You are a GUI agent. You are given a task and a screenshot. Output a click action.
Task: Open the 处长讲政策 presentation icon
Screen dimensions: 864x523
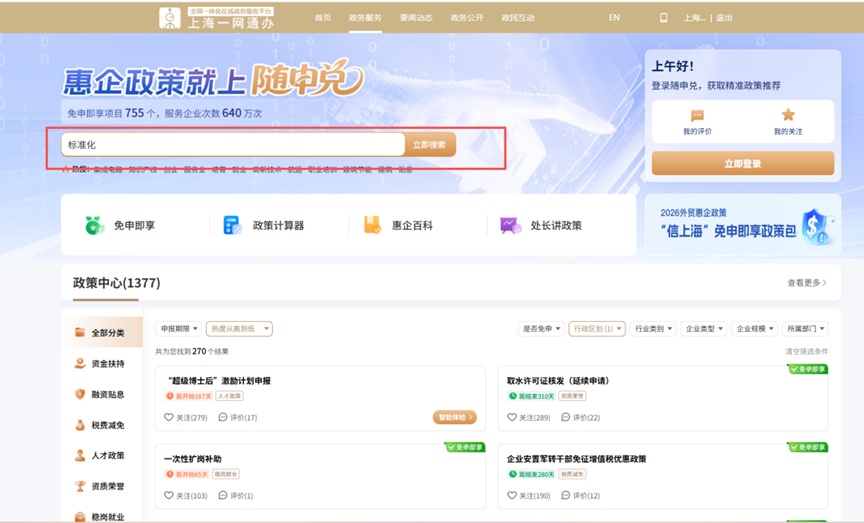pyautogui.click(x=510, y=226)
